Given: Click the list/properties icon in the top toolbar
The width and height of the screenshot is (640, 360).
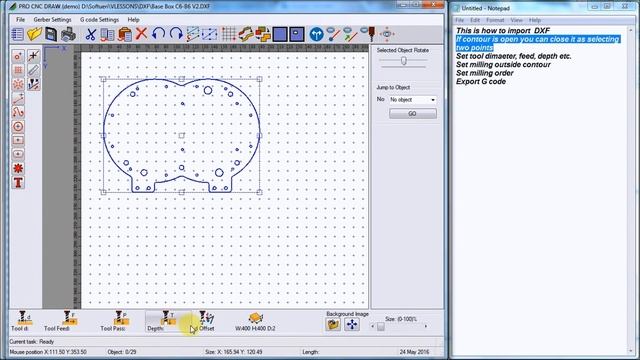Looking at the screenshot, I should point(18,34).
